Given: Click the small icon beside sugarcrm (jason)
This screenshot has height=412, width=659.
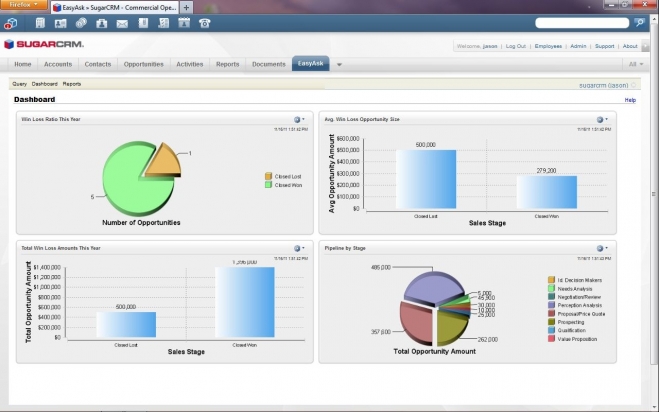Looking at the screenshot, I should 633,85.
